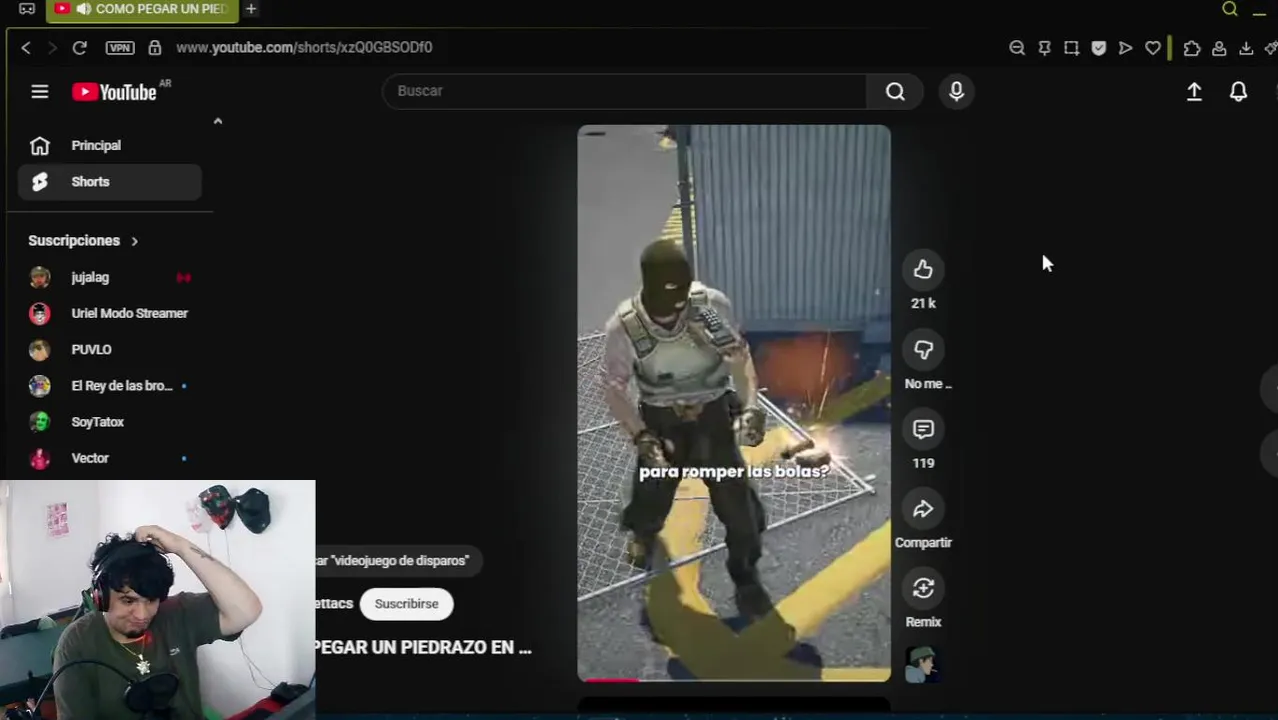This screenshot has width=1278, height=720.
Task: Open the browser profile account icon
Action: tap(1219, 47)
